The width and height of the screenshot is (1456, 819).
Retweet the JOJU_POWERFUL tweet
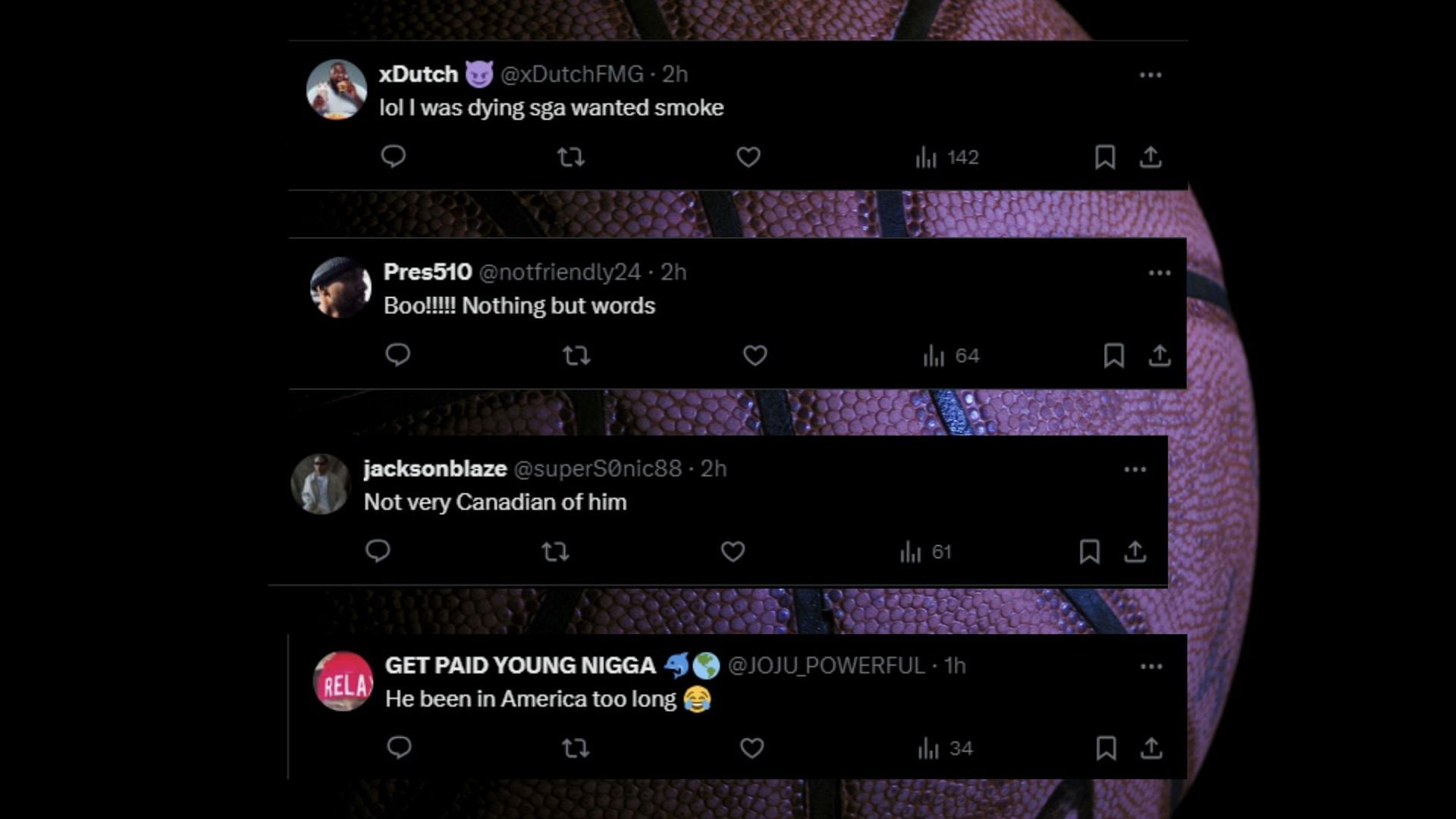pos(576,748)
